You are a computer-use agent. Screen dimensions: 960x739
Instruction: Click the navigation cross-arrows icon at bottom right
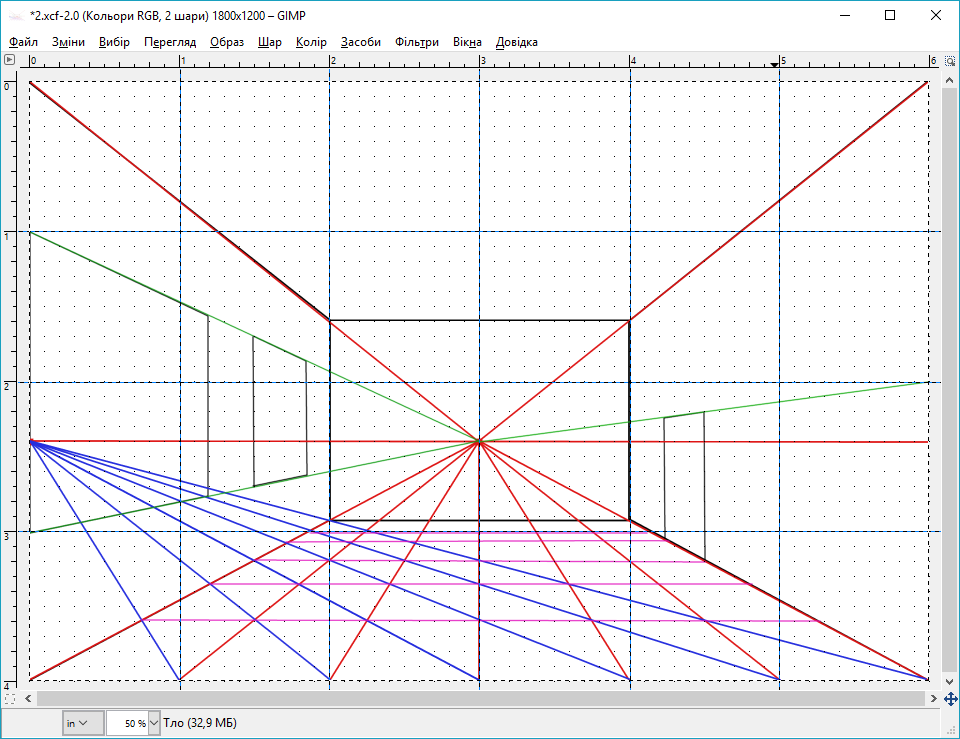click(950, 699)
